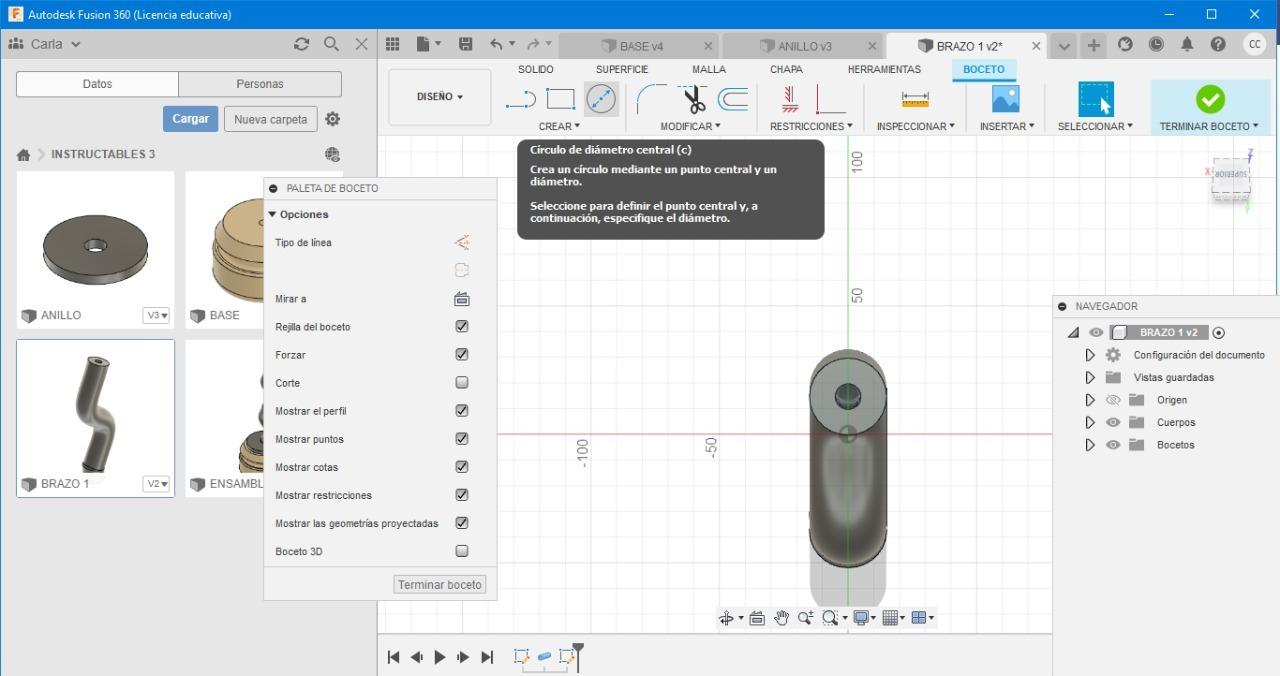Select the center diameter circle tool
Viewport: 1280px width, 676px height.
tap(601, 99)
